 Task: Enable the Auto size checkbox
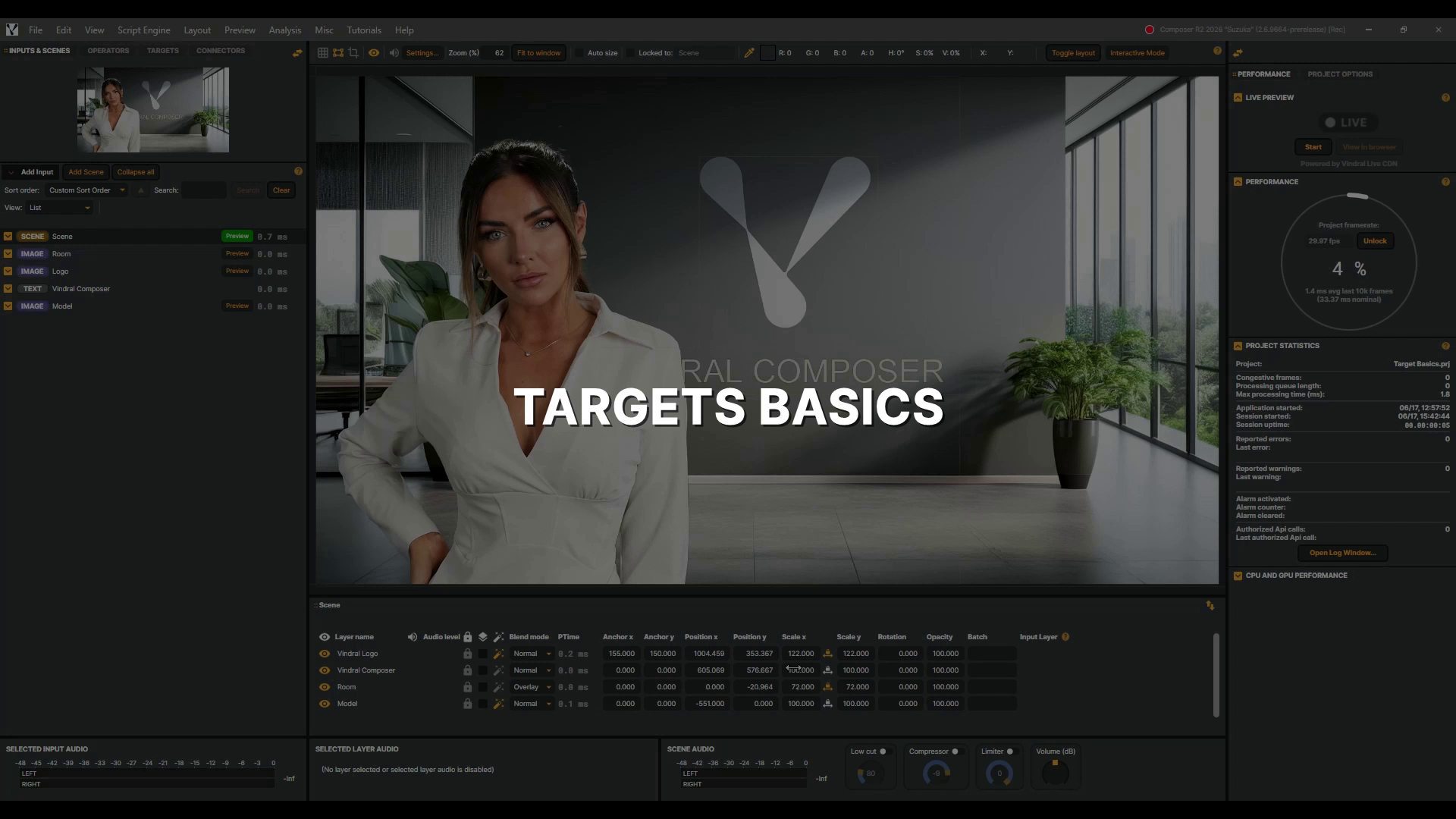(x=579, y=53)
